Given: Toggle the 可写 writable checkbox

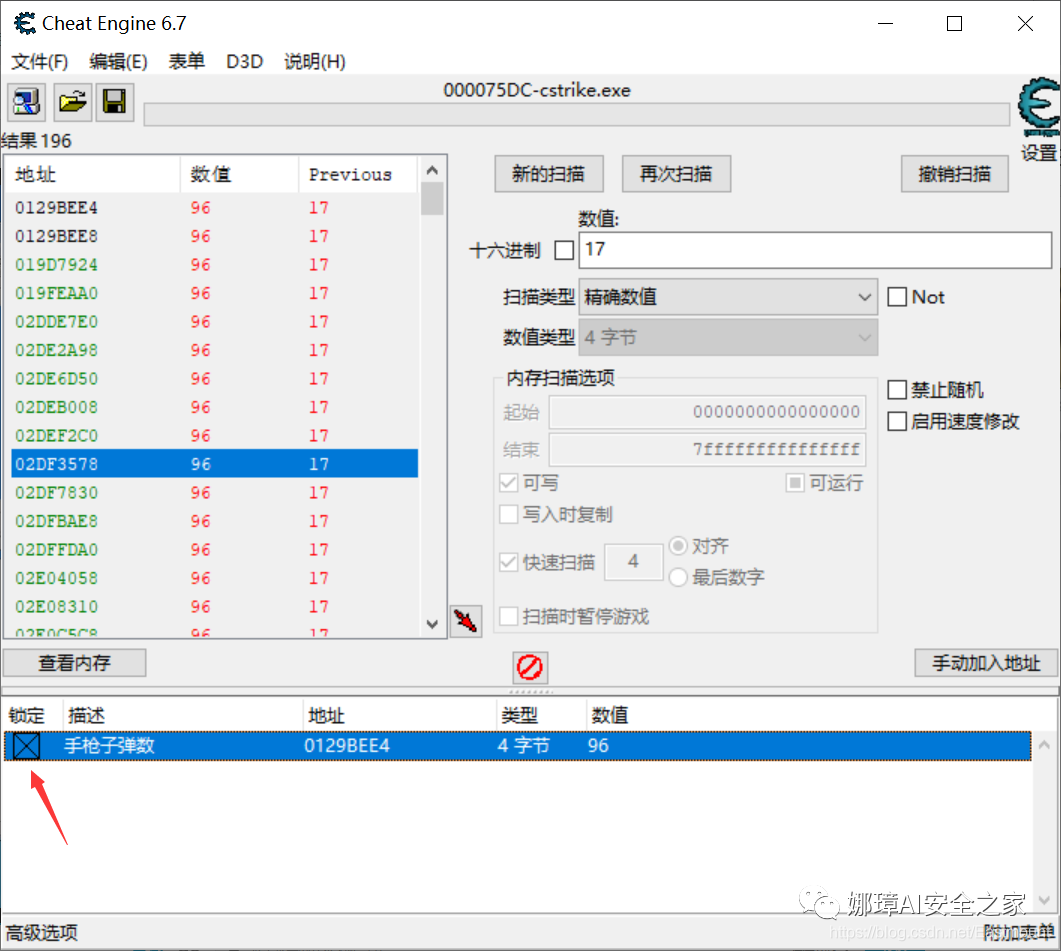Looking at the screenshot, I should [x=508, y=483].
